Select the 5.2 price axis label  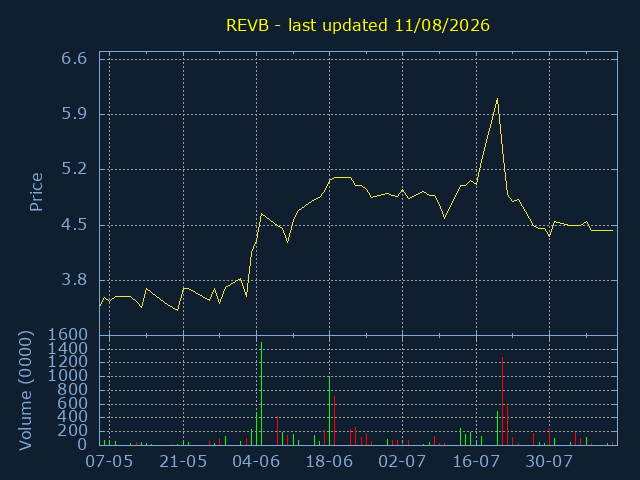[74, 169]
